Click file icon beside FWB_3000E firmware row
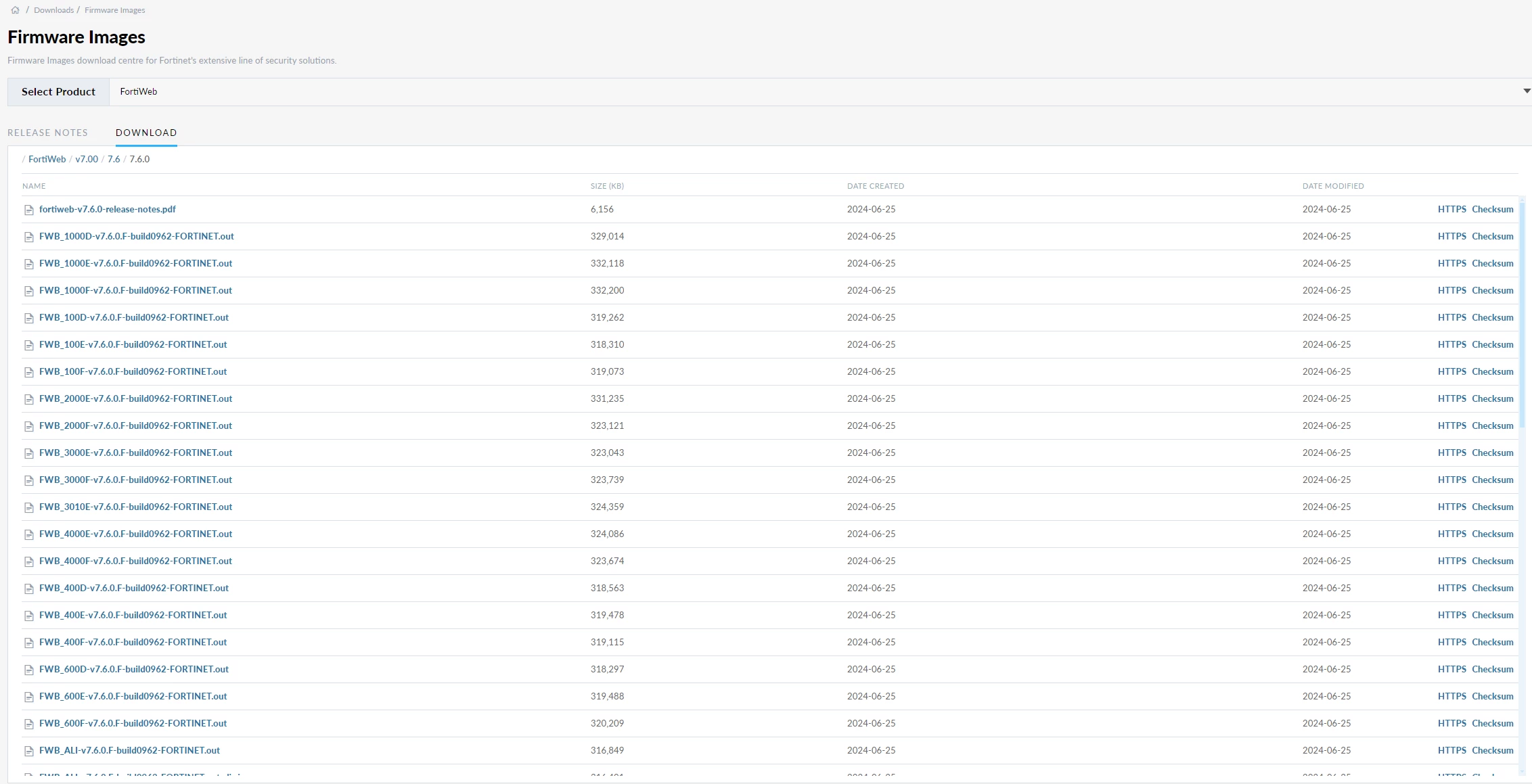Screen dimensions: 1532x784 [29, 453]
